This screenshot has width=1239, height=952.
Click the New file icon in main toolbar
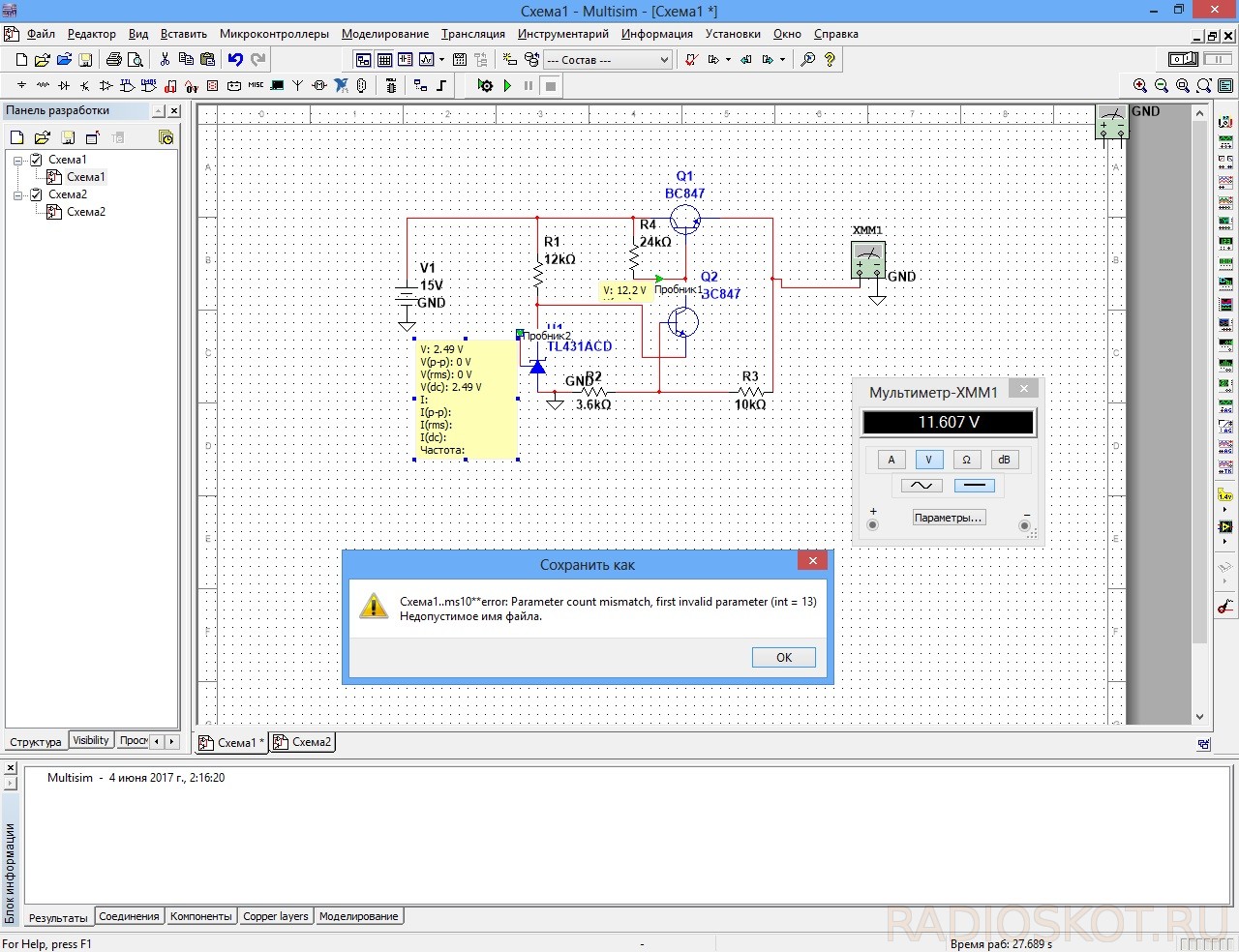tap(21, 60)
